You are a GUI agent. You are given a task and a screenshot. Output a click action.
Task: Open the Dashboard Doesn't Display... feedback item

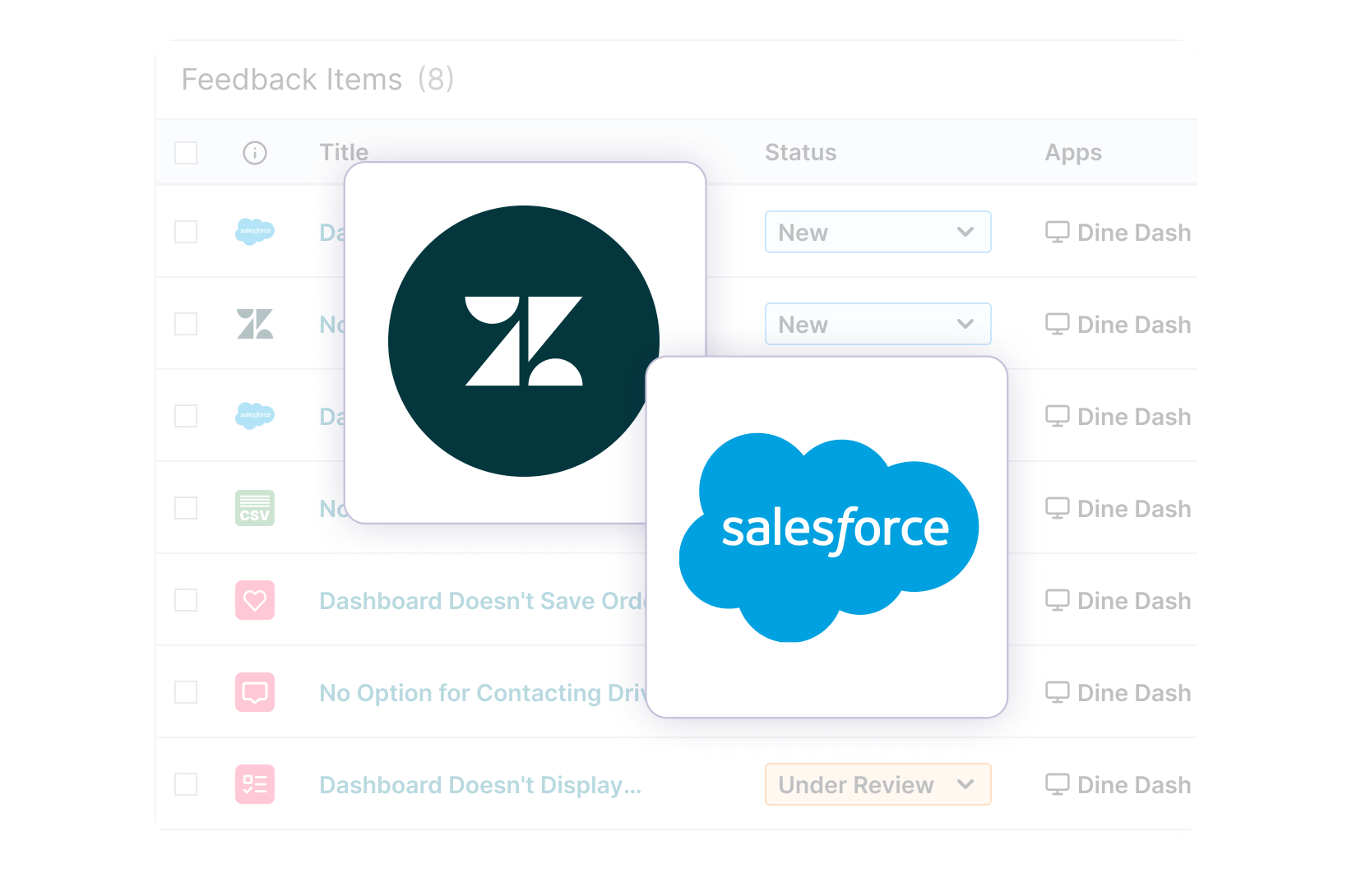point(480,785)
